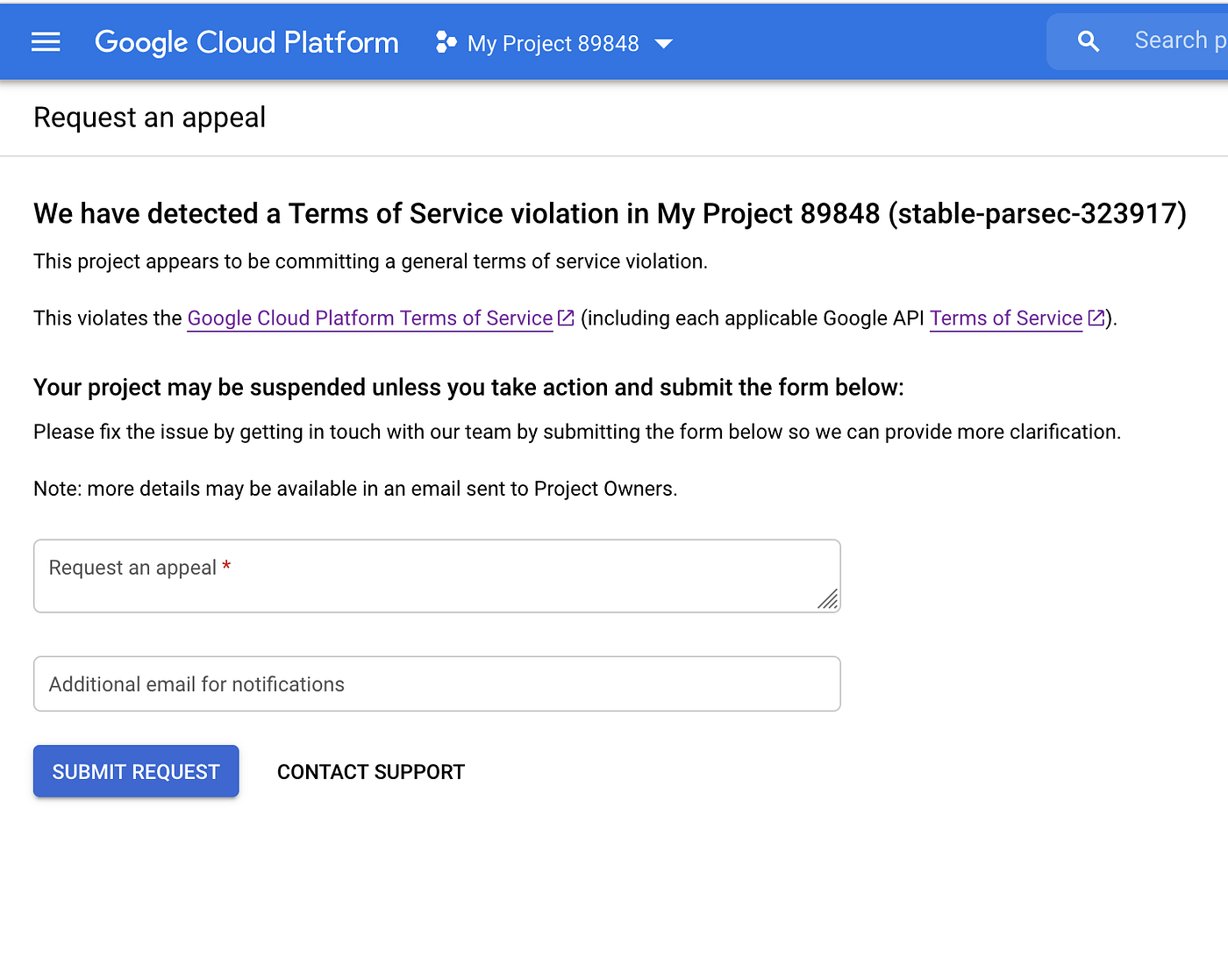
Task: Click the note about Project Owners email
Action: point(355,489)
